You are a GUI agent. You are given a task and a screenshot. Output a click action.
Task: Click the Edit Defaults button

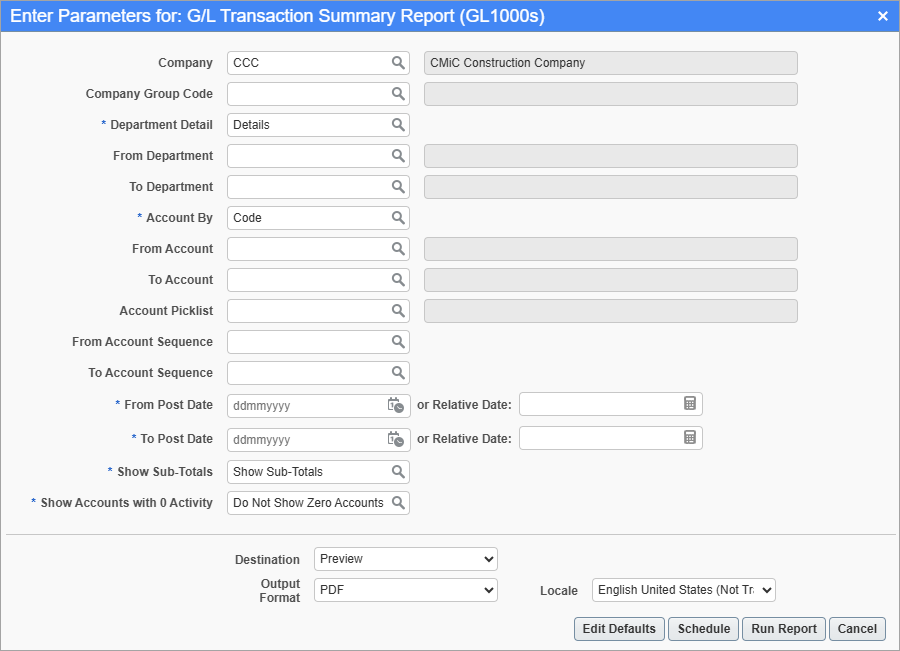point(619,629)
